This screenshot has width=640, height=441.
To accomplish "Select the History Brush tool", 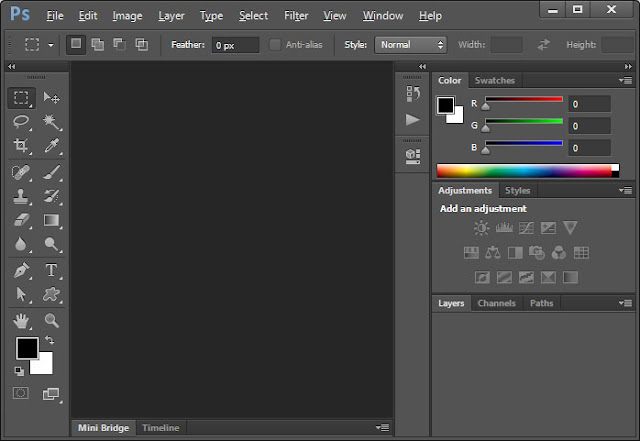I will tap(51, 196).
